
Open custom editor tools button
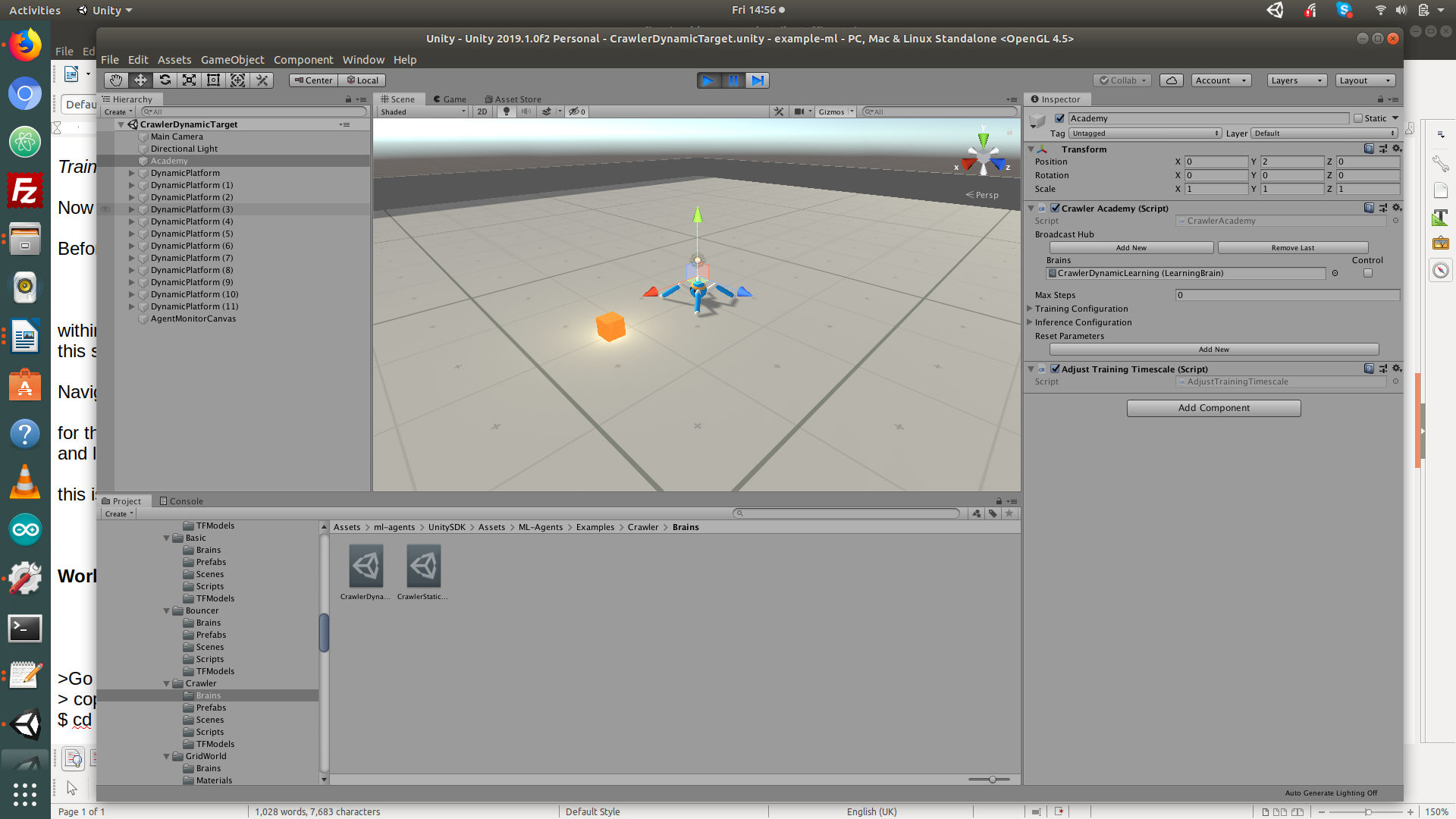point(262,80)
